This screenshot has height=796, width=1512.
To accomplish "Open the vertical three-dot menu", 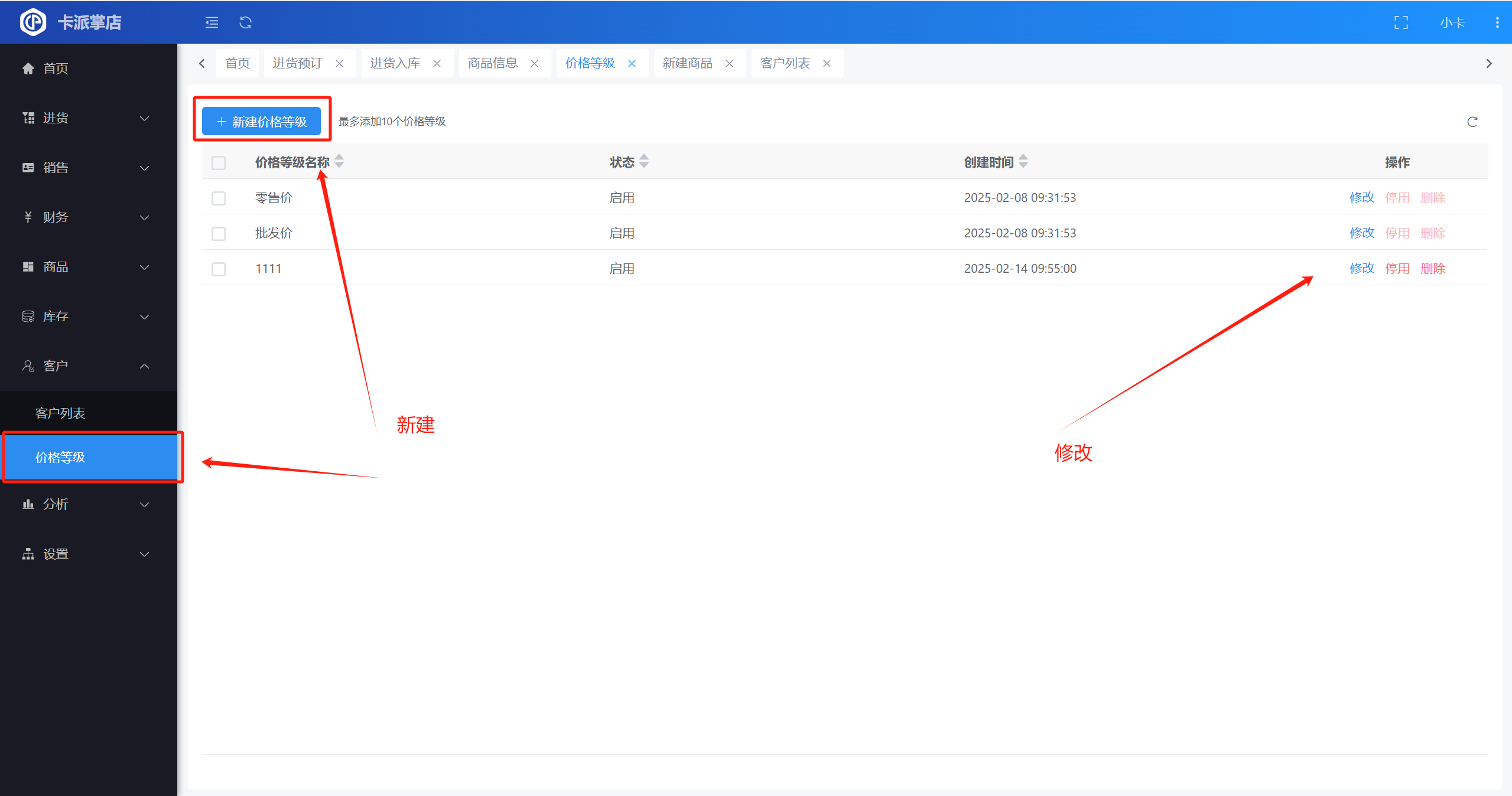I will (x=1497, y=22).
